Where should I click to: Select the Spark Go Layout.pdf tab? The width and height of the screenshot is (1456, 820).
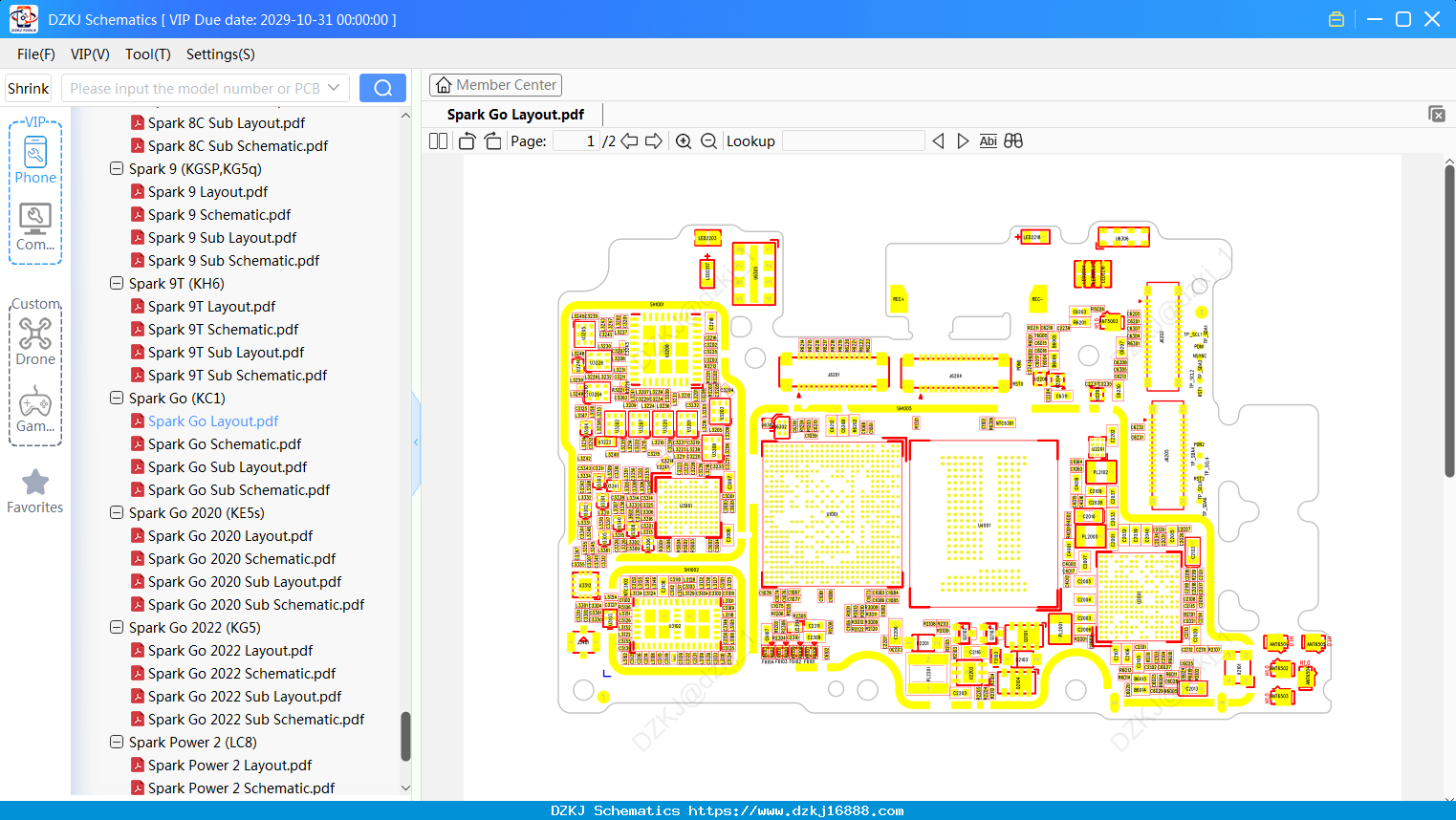tap(515, 115)
